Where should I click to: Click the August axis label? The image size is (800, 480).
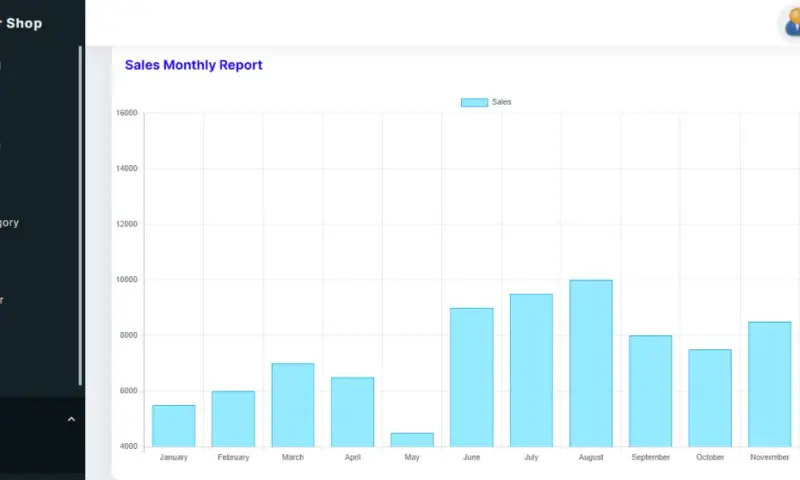pos(591,457)
